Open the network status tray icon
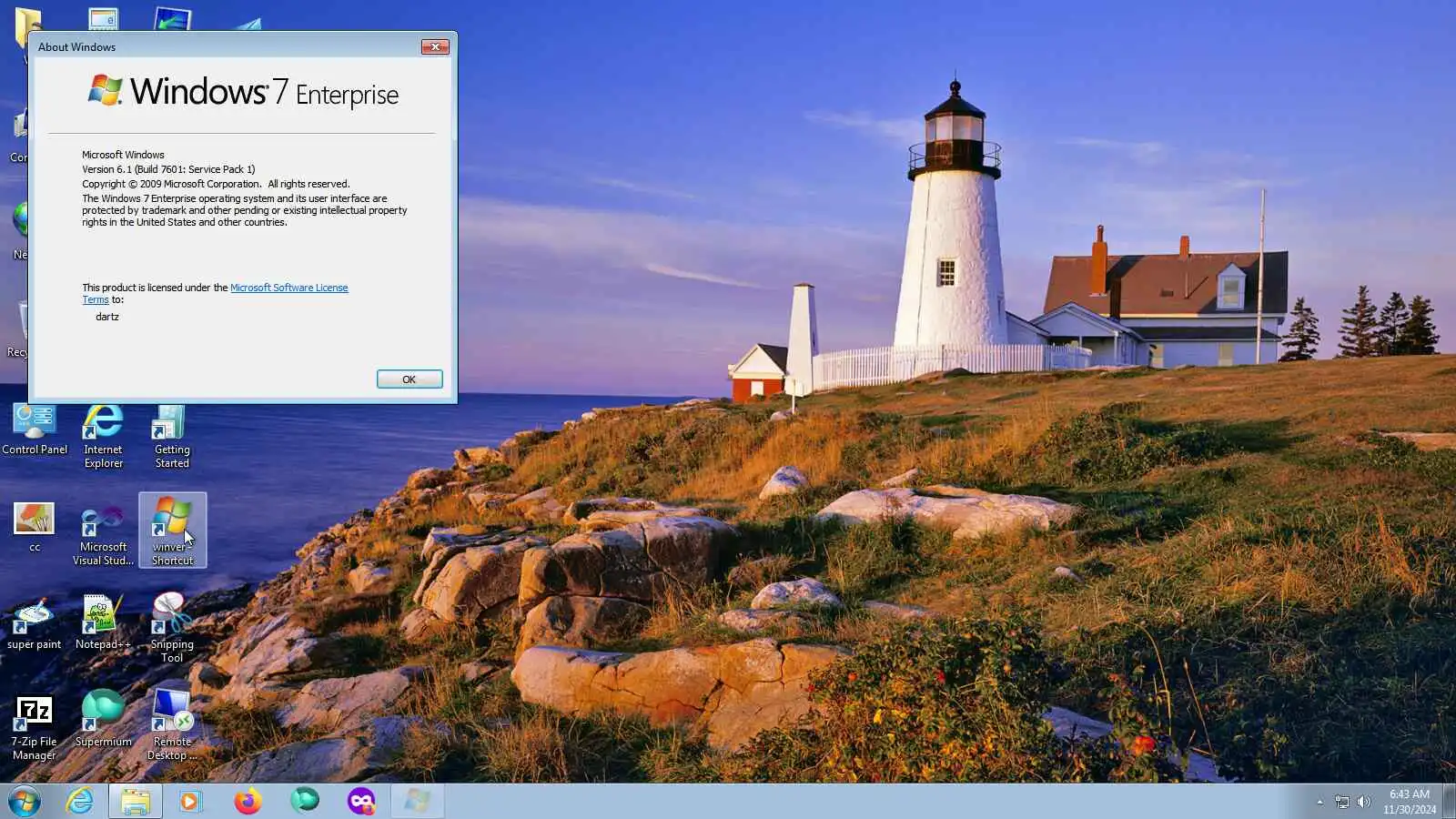 pos(1342,802)
